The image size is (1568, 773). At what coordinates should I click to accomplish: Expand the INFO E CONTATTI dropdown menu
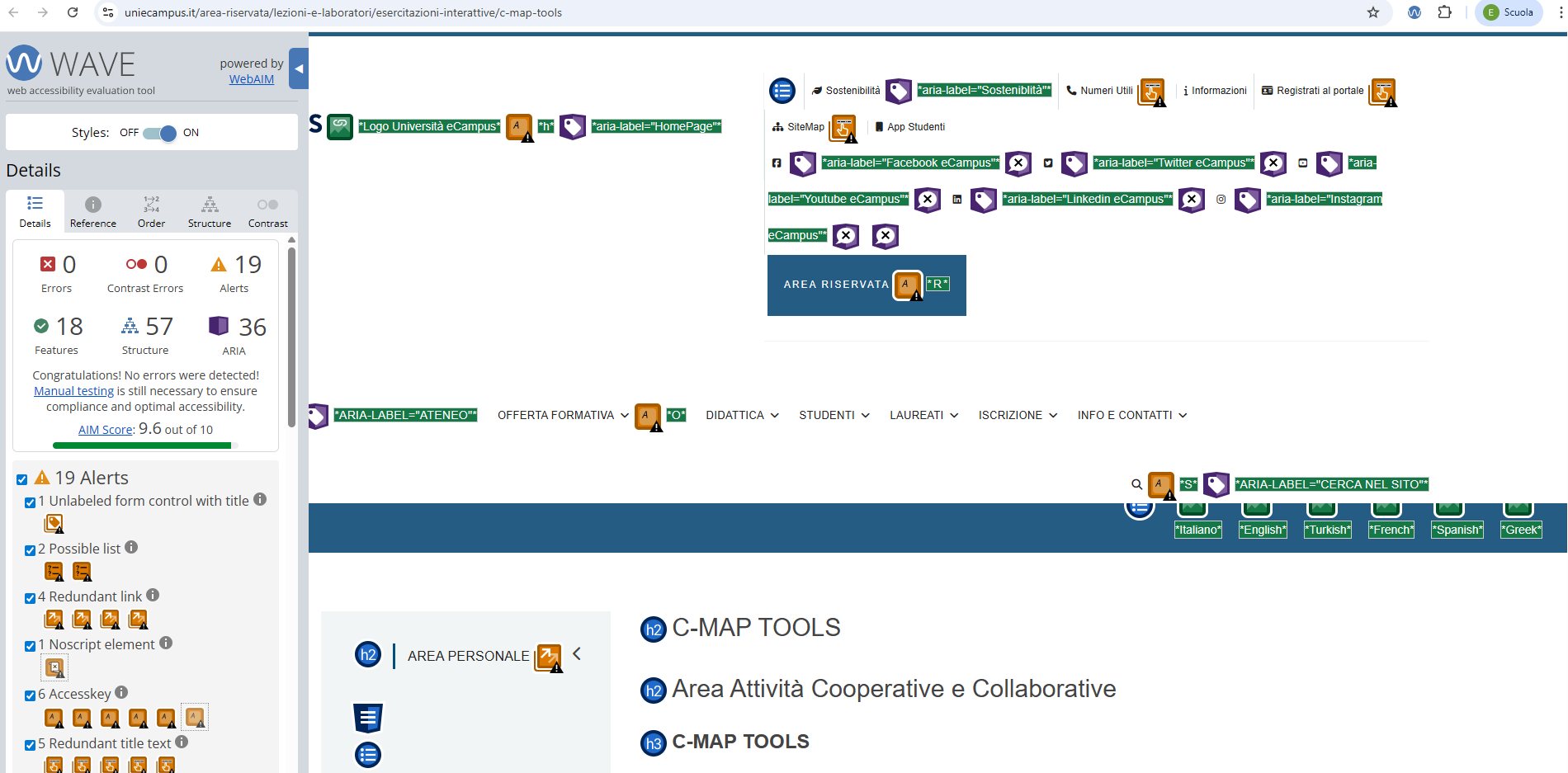tap(1132, 416)
